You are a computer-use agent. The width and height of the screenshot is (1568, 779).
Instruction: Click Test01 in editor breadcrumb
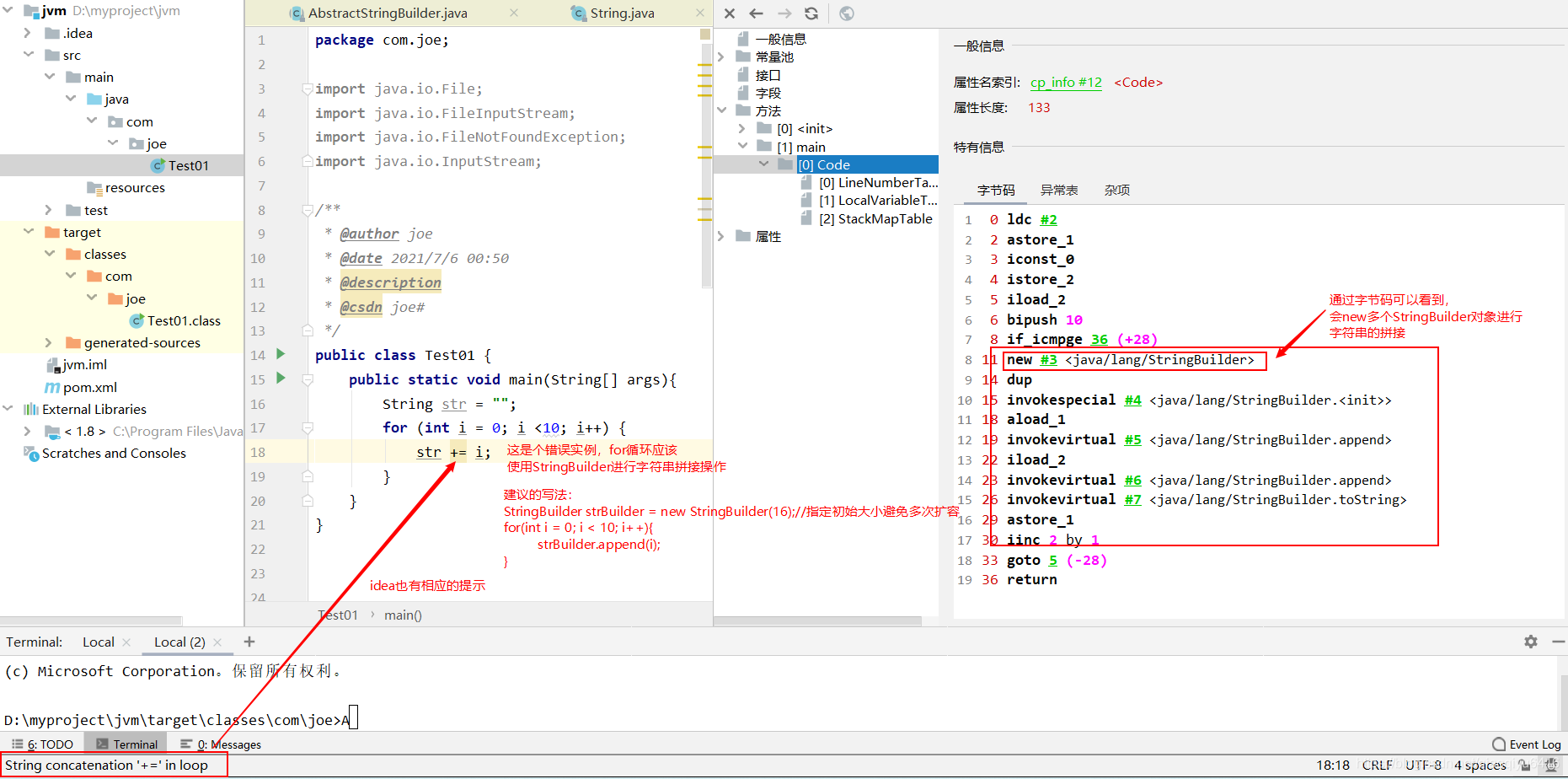point(338,615)
